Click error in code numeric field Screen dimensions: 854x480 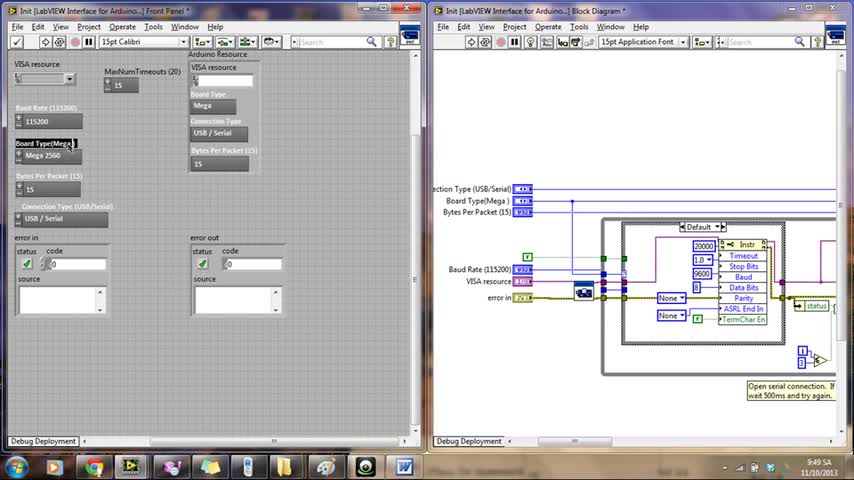[77, 264]
